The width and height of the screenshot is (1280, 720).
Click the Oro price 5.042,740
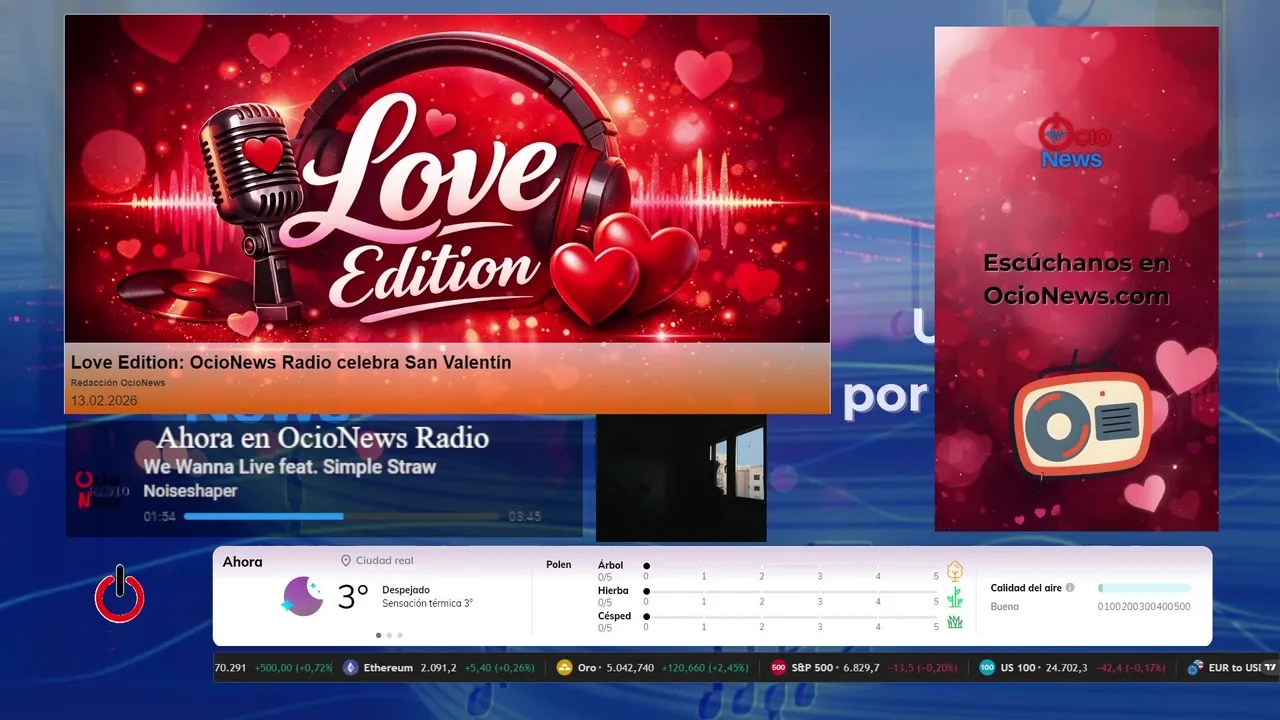tap(630, 668)
